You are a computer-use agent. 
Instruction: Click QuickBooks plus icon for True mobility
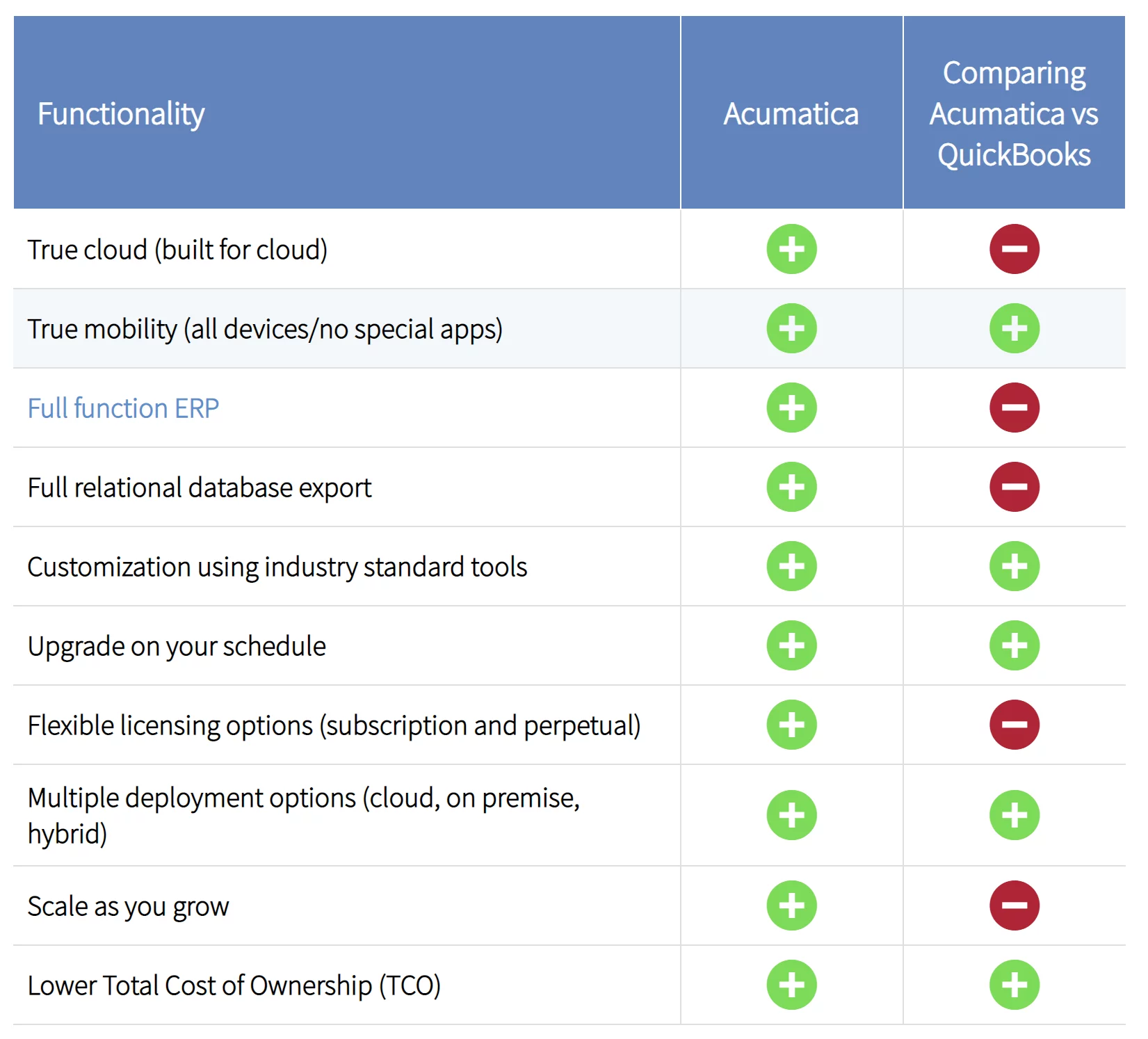click(x=1014, y=328)
